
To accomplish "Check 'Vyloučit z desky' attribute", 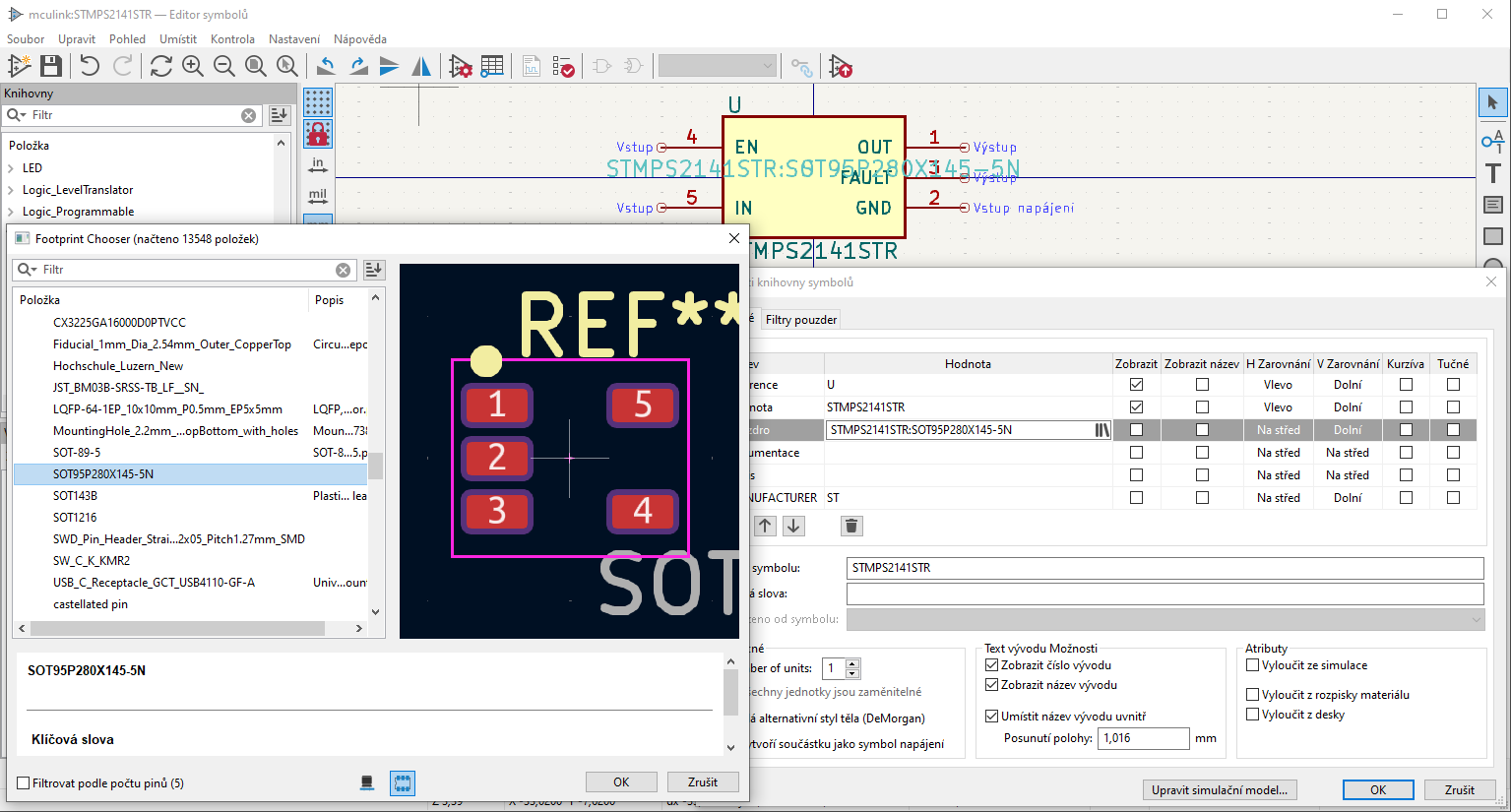I will pos(1253,715).
